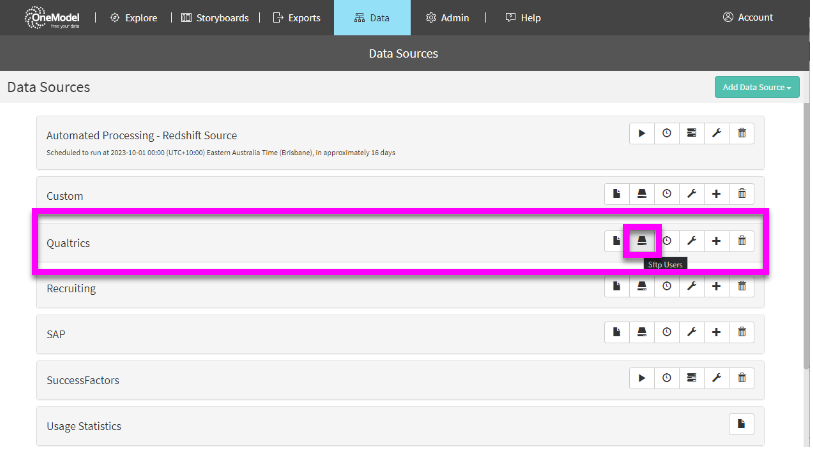
Task: Open schedule clock for Automated Processing
Action: click(x=666, y=133)
